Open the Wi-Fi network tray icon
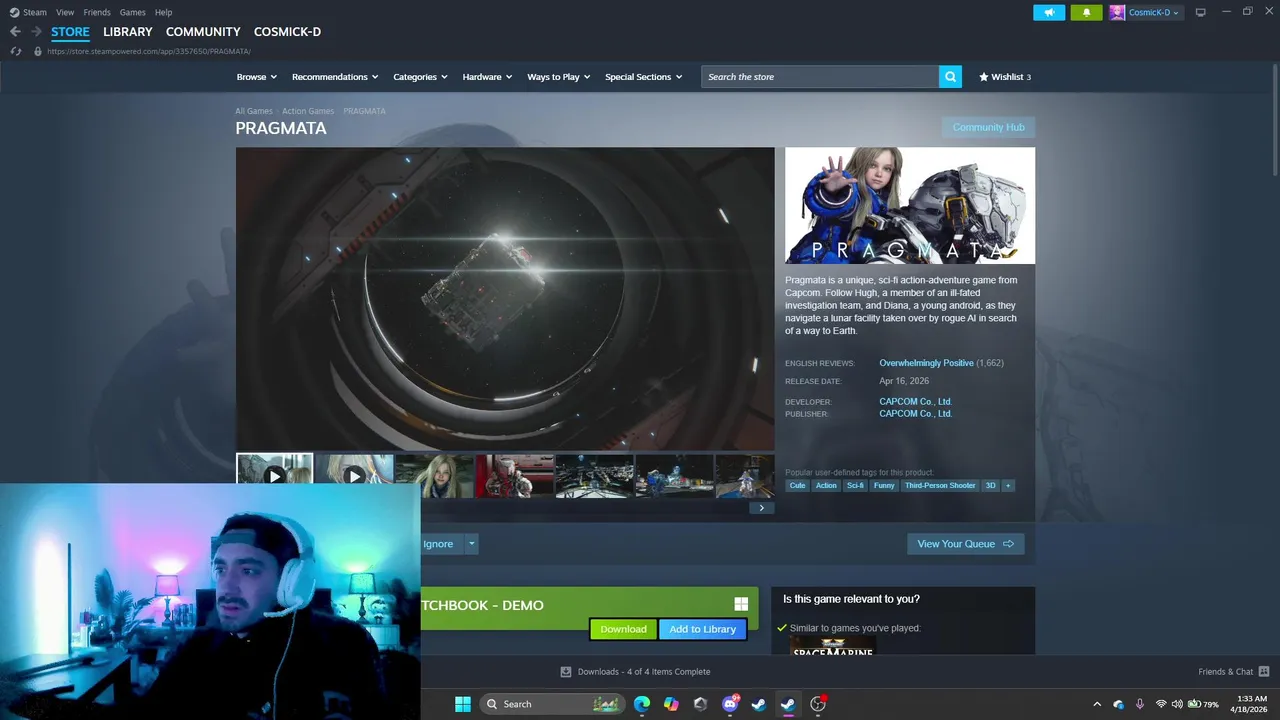This screenshot has width=1280, height=720. [x=1161, y=704]
